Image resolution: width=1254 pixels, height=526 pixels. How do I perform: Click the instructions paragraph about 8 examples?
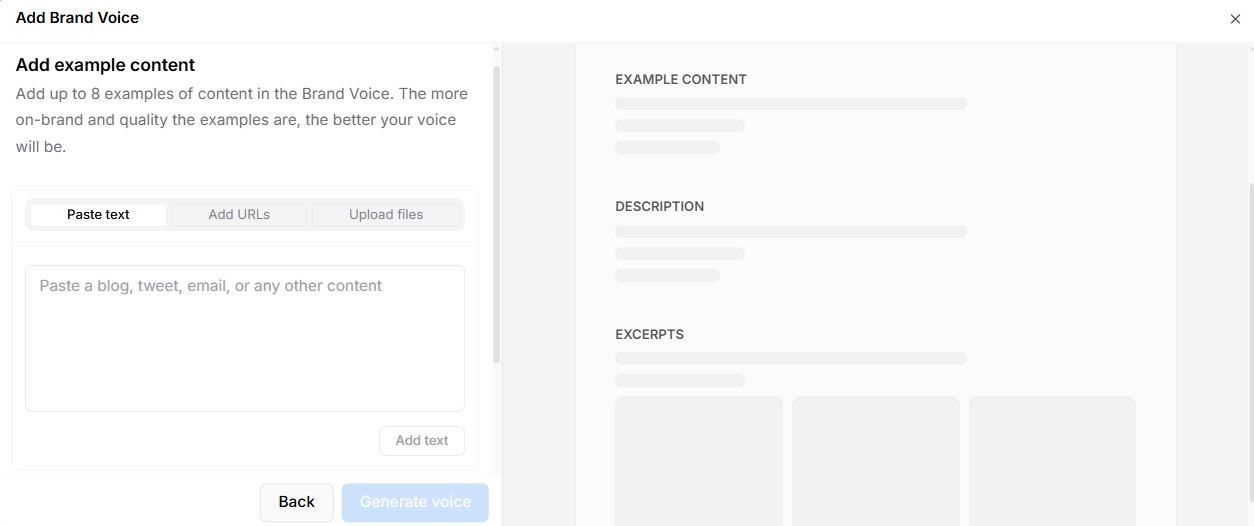tap(241, 120)
